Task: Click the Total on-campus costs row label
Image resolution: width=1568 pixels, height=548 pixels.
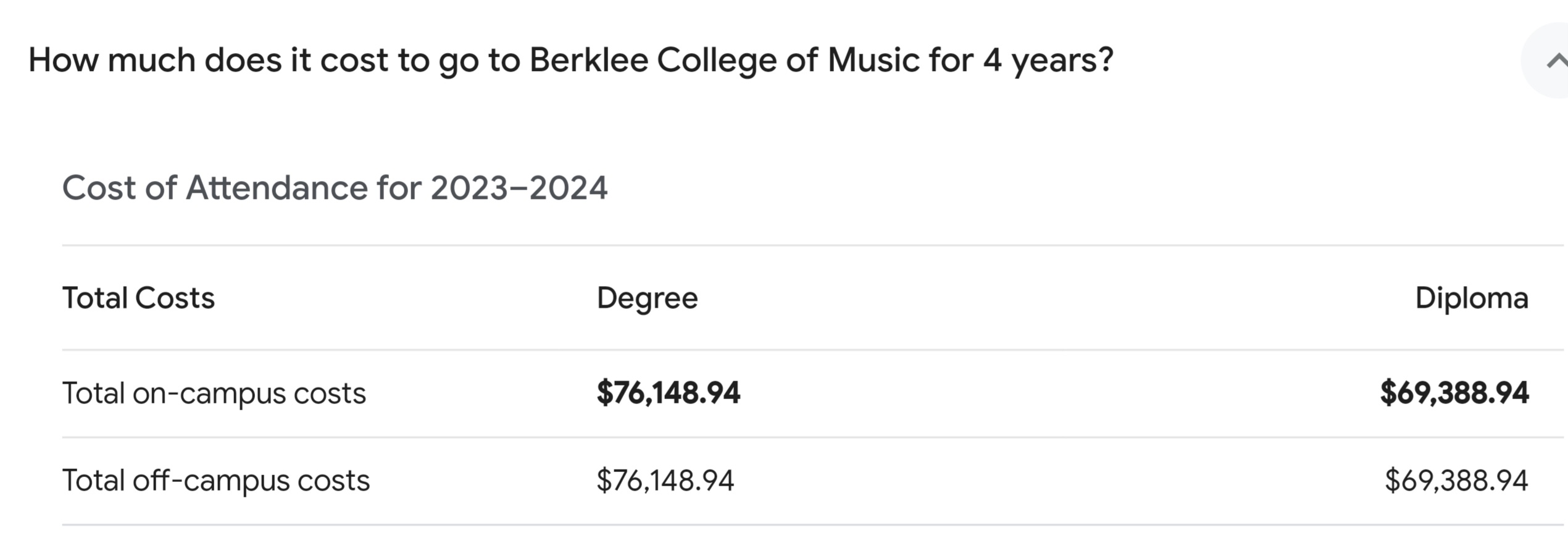Action: coord(214,394)
